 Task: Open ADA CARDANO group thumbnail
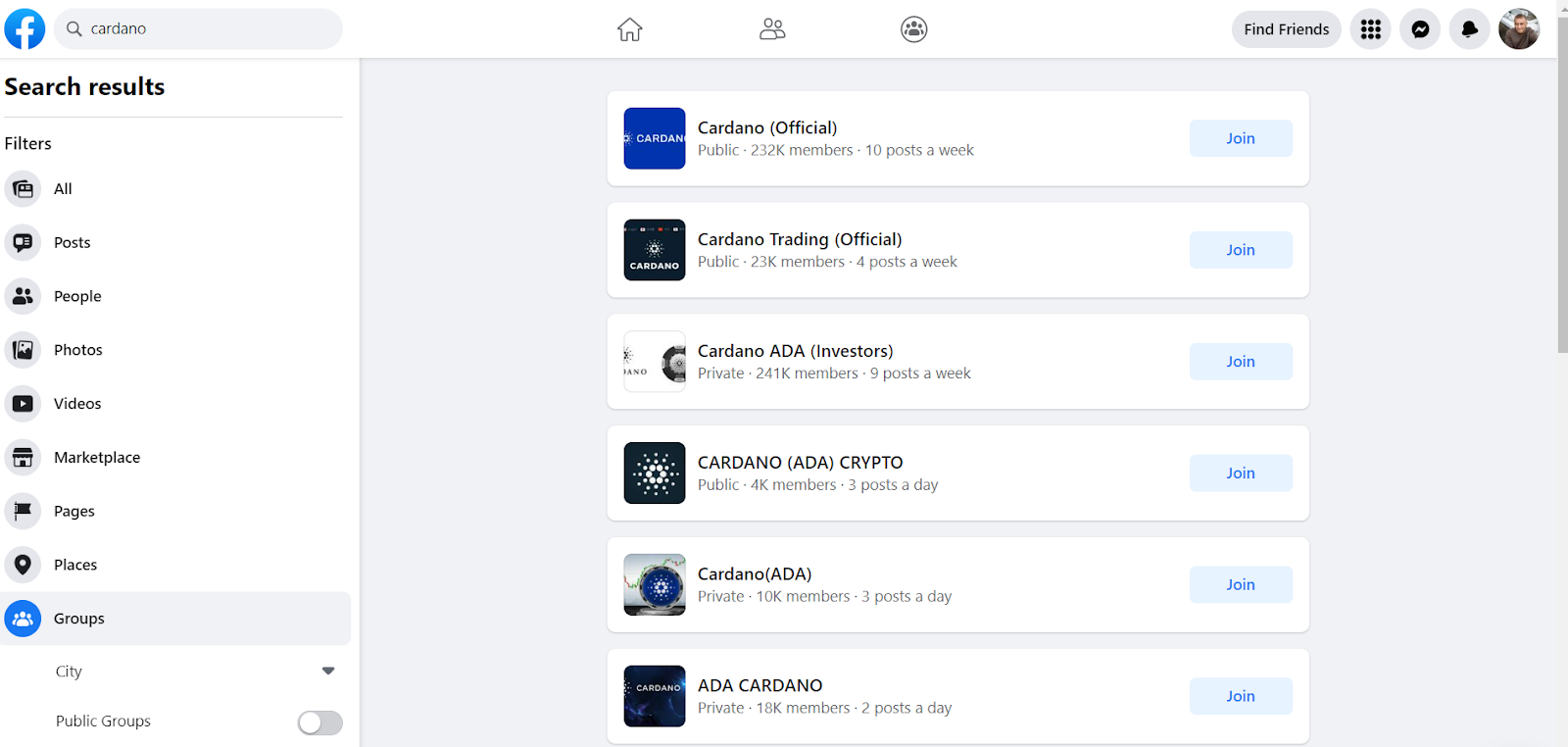(655, 696)
